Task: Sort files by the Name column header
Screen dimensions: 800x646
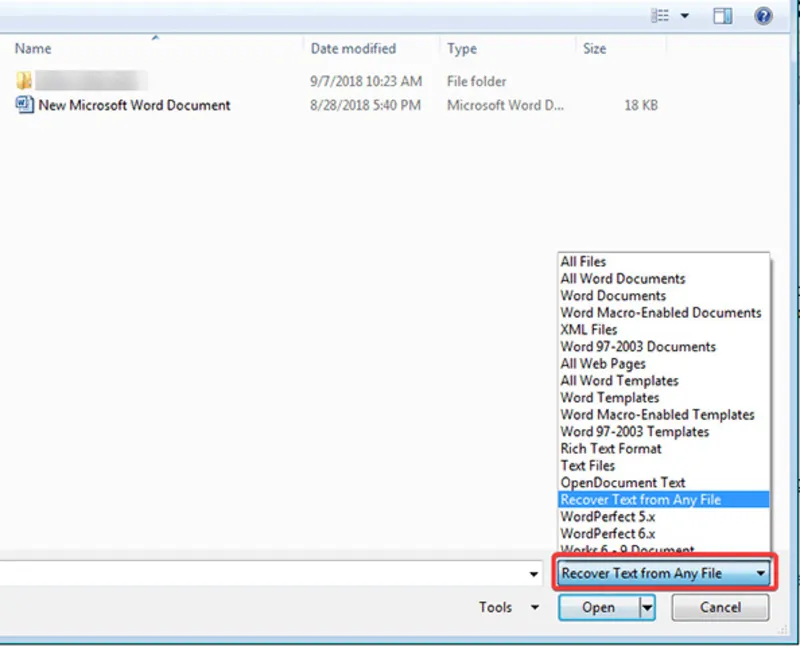Action: tap(34, 48)
